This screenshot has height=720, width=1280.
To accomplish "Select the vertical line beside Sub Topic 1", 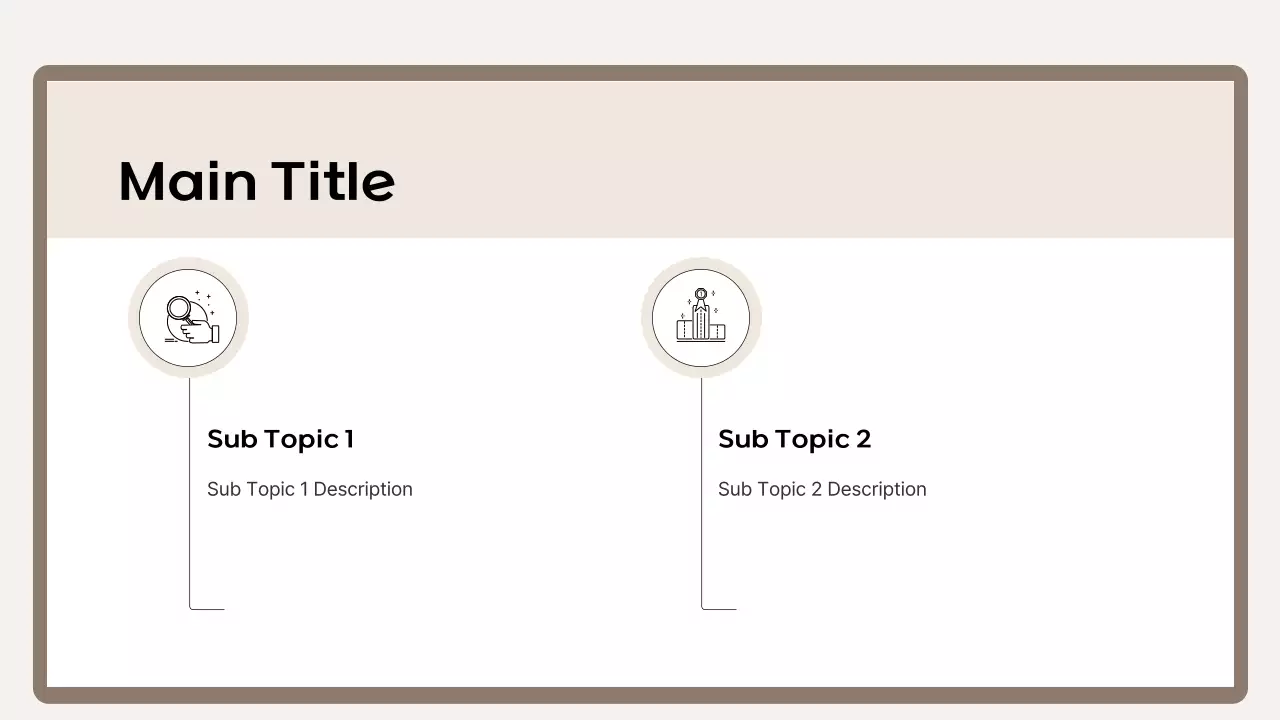I will point(190,500).
